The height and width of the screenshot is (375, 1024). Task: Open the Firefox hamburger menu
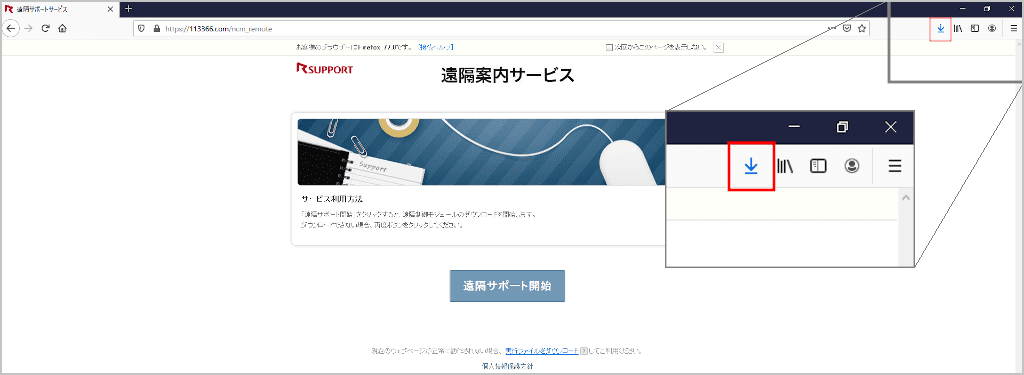tap(1014, 29)
